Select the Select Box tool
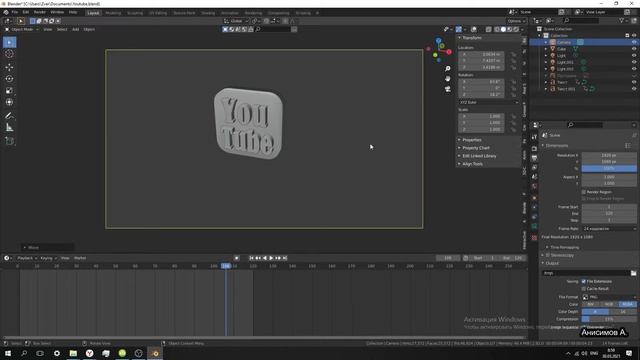Image resolution: width=640 pixels, height=360 pixels. pos(9,42)
